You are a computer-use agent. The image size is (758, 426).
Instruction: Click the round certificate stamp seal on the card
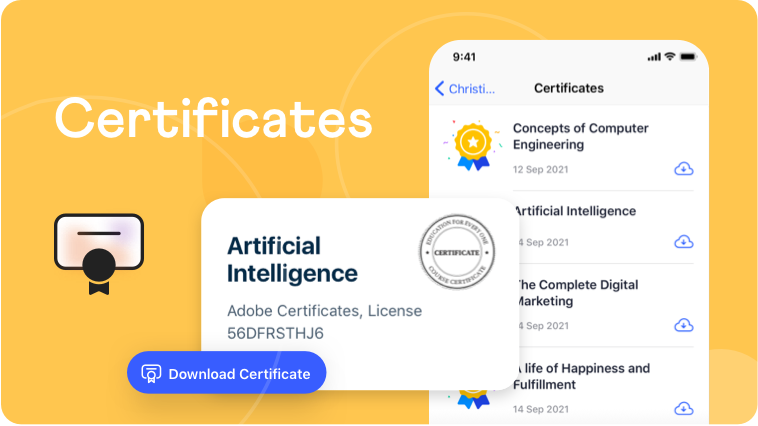[456, 252]
